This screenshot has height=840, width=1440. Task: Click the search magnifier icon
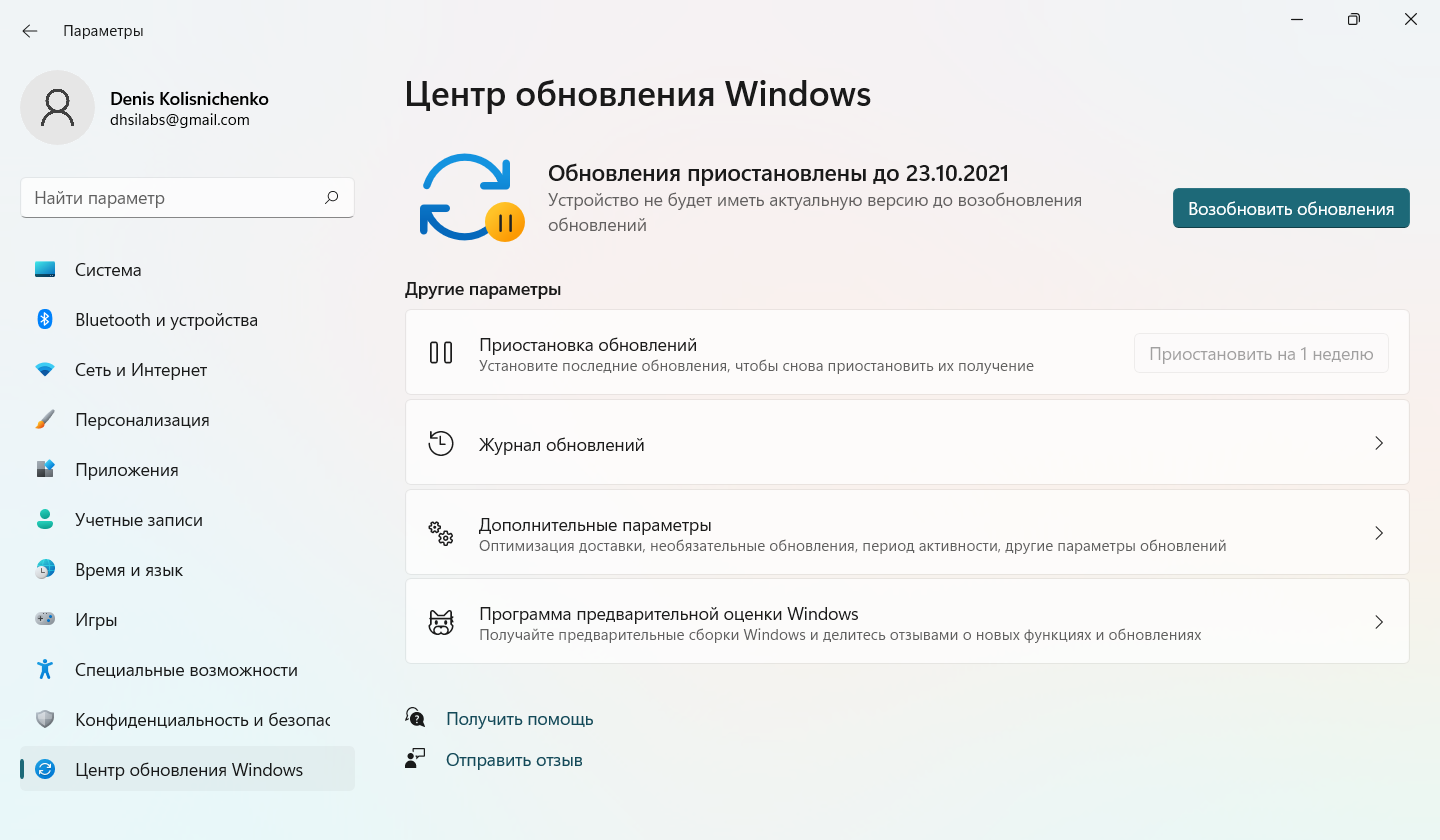tap(332, 198)
